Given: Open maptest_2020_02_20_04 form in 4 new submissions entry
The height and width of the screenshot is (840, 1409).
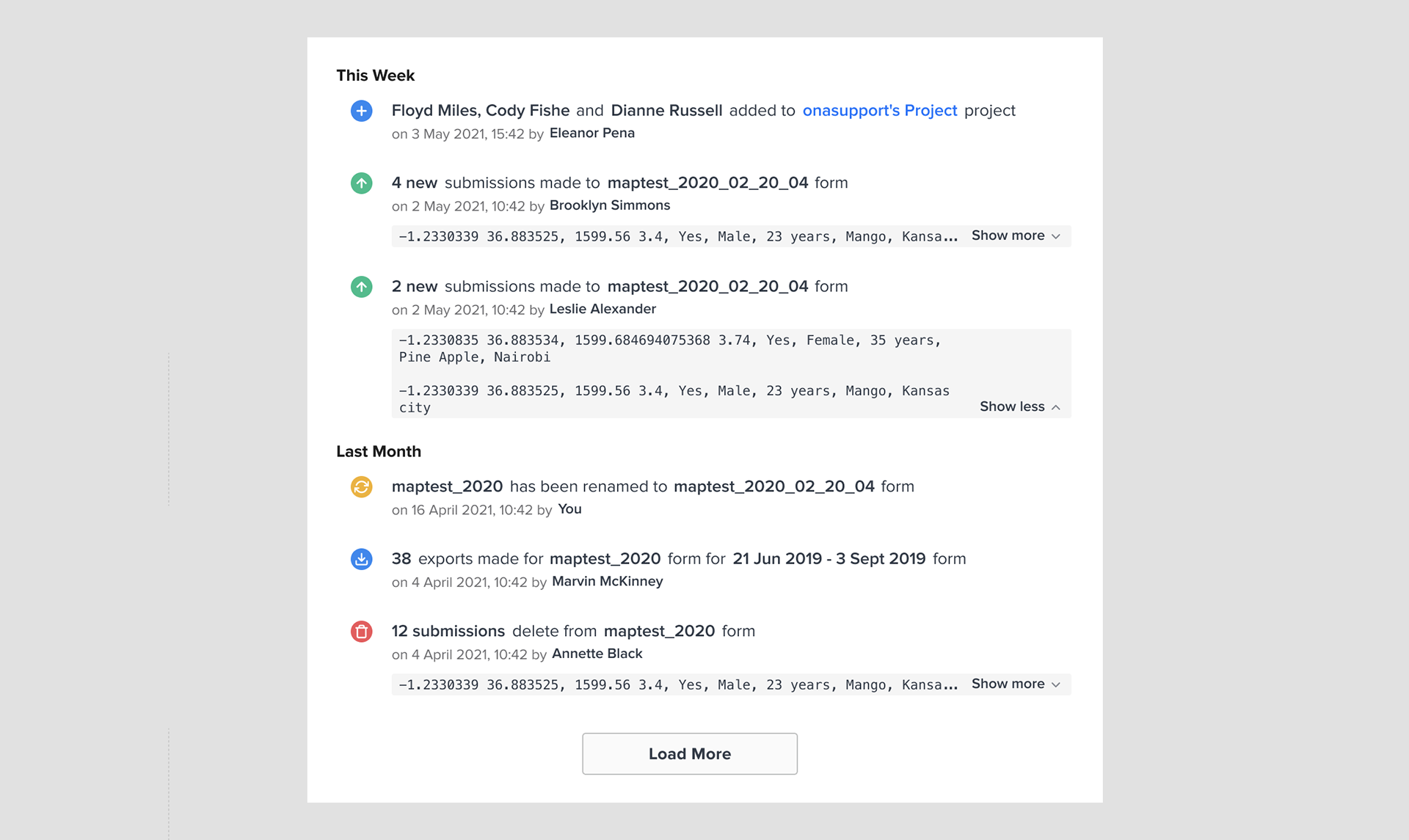Looking at the screenshot, I should coord(707,183).
